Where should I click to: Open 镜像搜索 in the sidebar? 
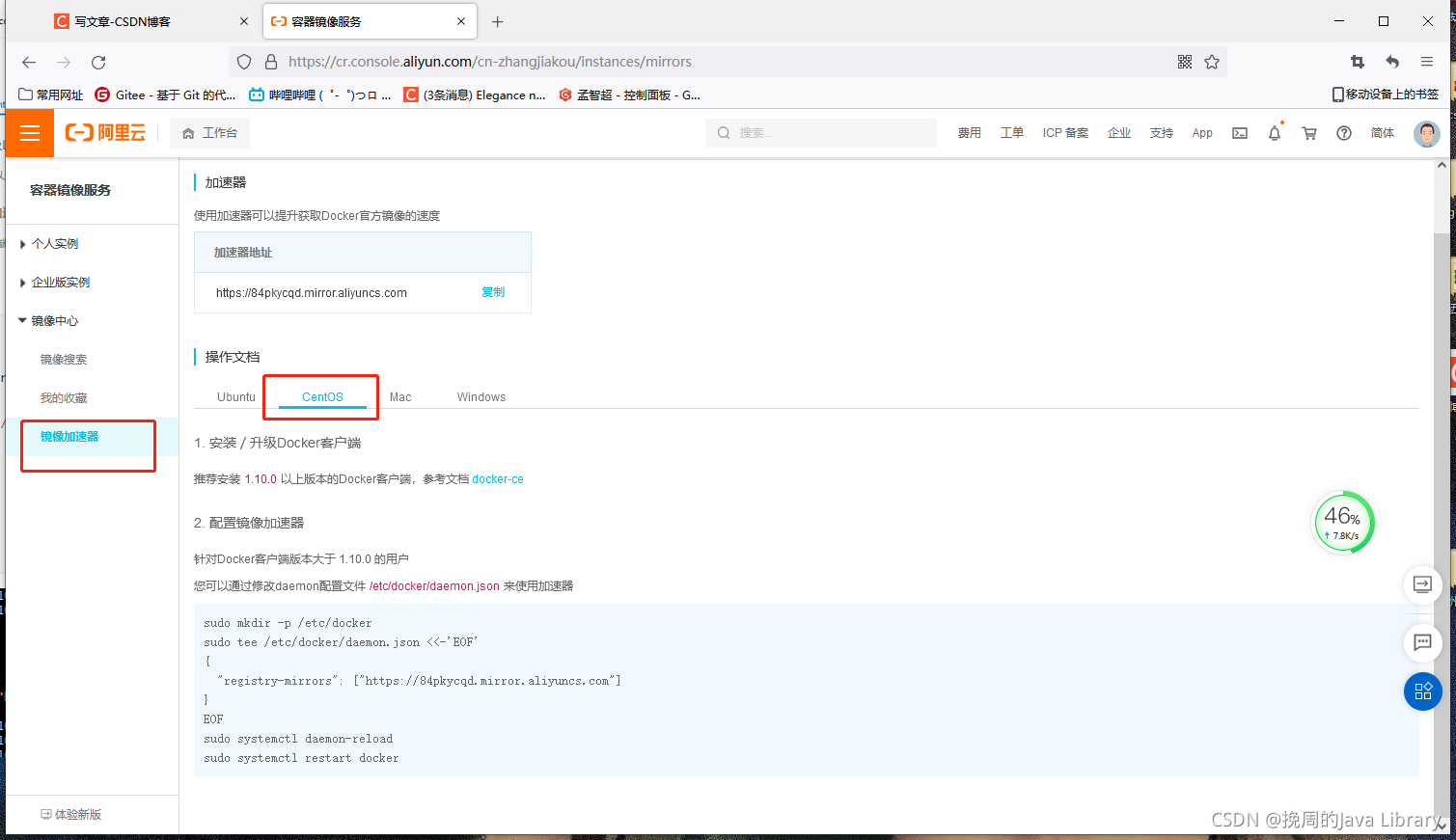(64, 360)
